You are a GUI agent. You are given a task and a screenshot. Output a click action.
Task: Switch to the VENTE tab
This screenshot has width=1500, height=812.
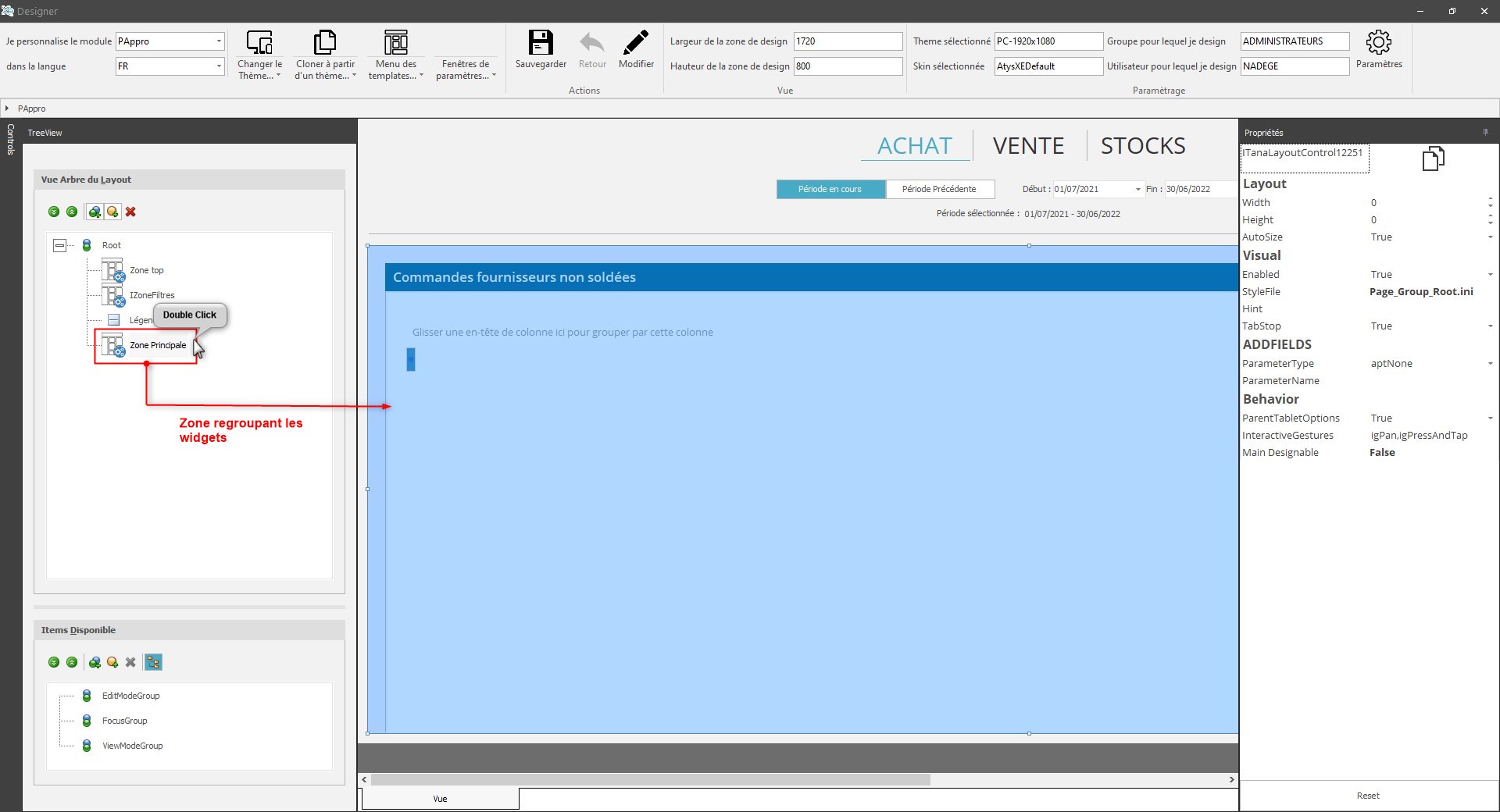click(1028, 146)
